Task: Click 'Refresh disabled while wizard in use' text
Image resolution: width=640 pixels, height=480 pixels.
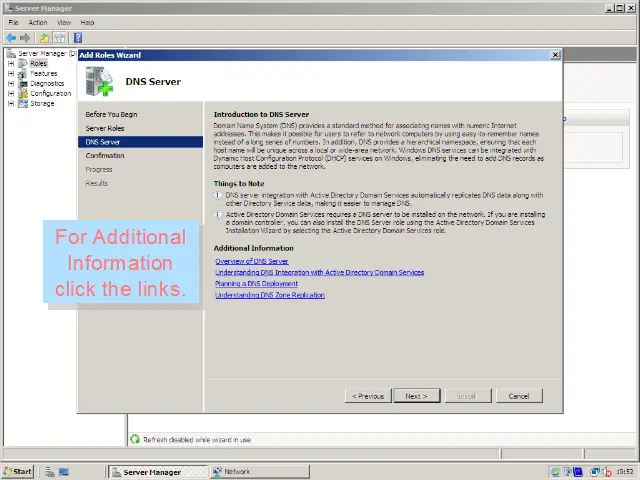Action: coord(197,440)
